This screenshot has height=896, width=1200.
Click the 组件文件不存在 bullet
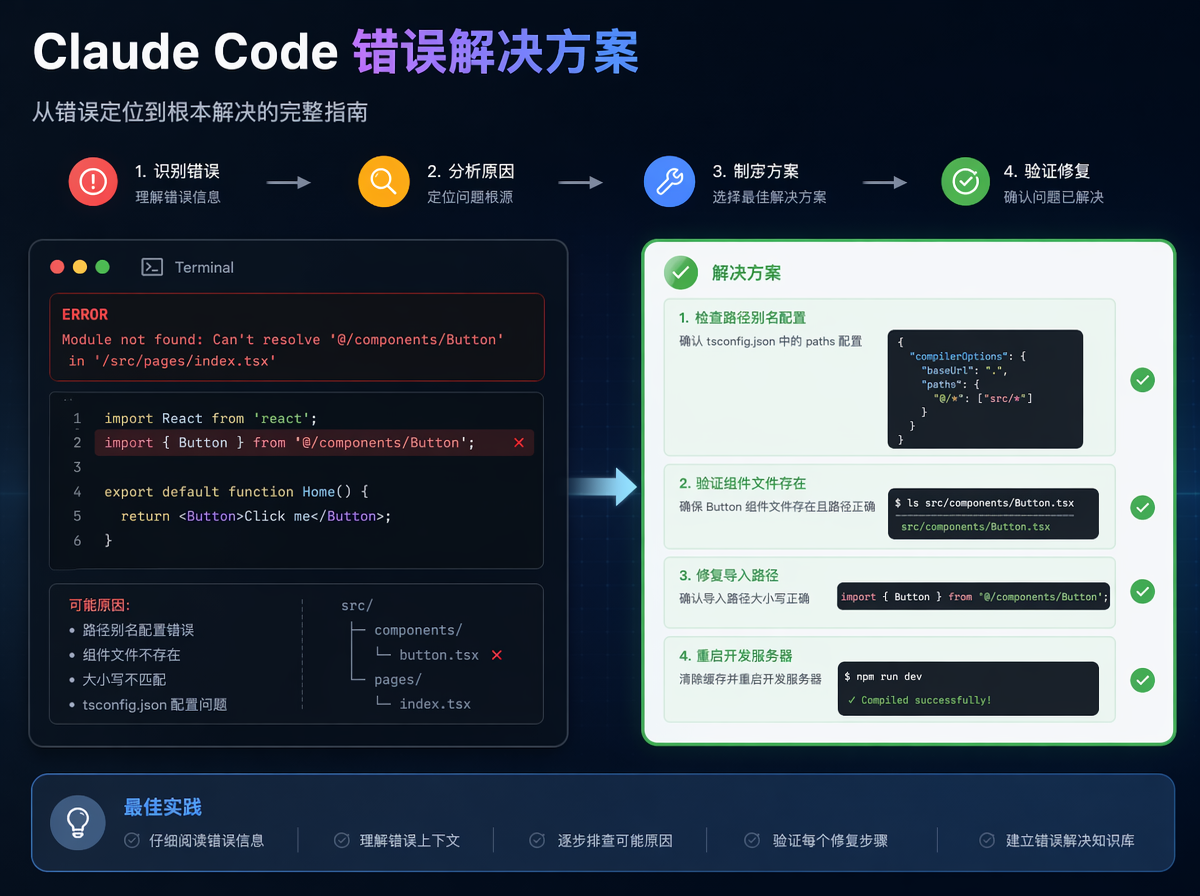[x=131, y=655]
